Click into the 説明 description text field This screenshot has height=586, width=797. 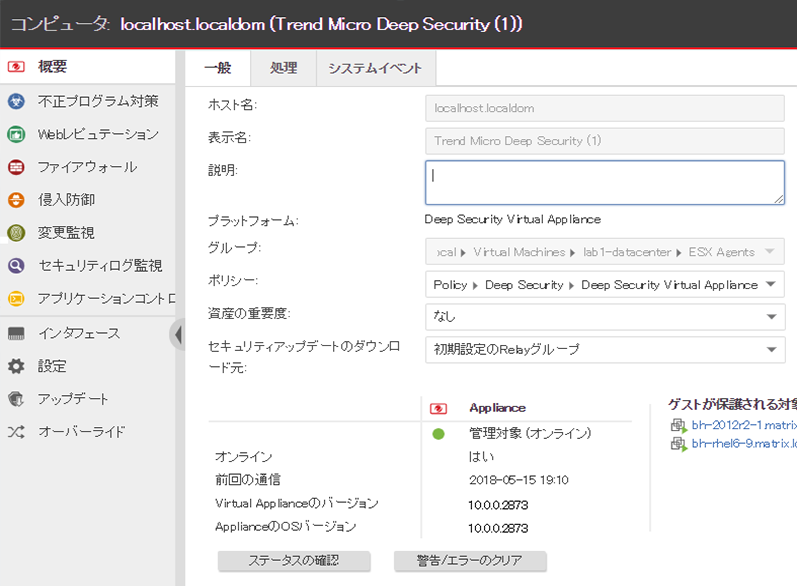tap(604, 183)
